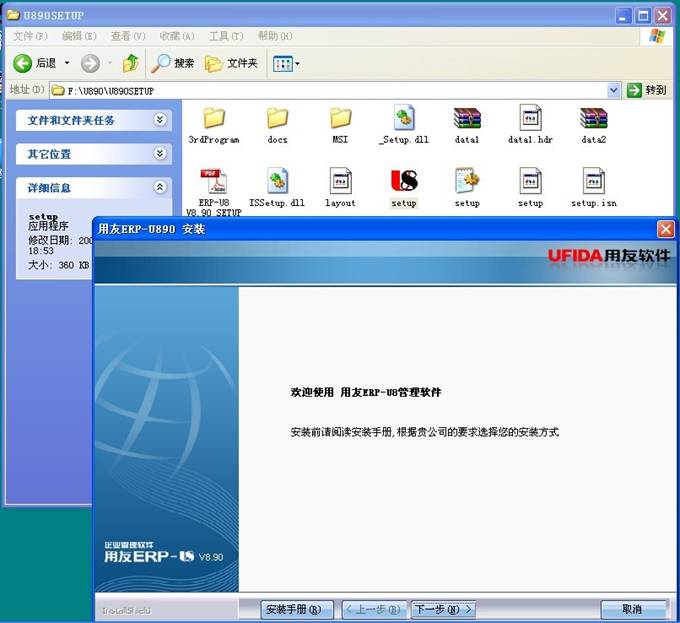Click the Next (下一步) button
Screen dimensions: 680x623
tap(443, 609)
